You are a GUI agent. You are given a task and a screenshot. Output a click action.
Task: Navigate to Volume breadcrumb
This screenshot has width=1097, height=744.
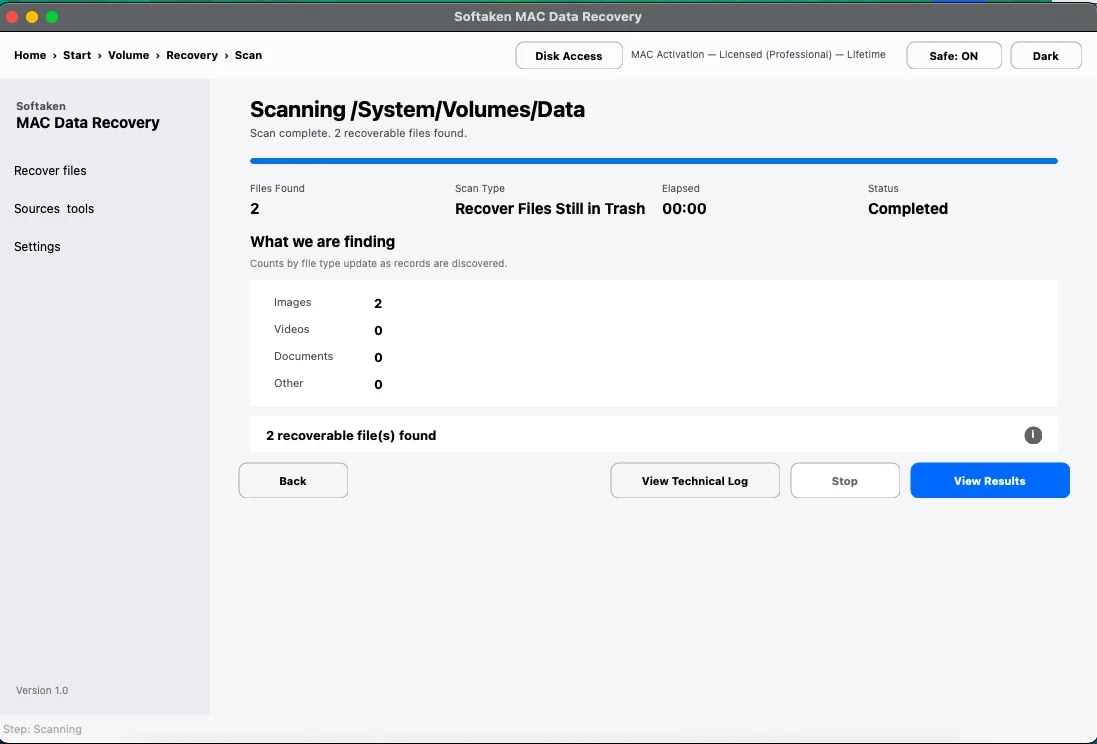[128, 55]
